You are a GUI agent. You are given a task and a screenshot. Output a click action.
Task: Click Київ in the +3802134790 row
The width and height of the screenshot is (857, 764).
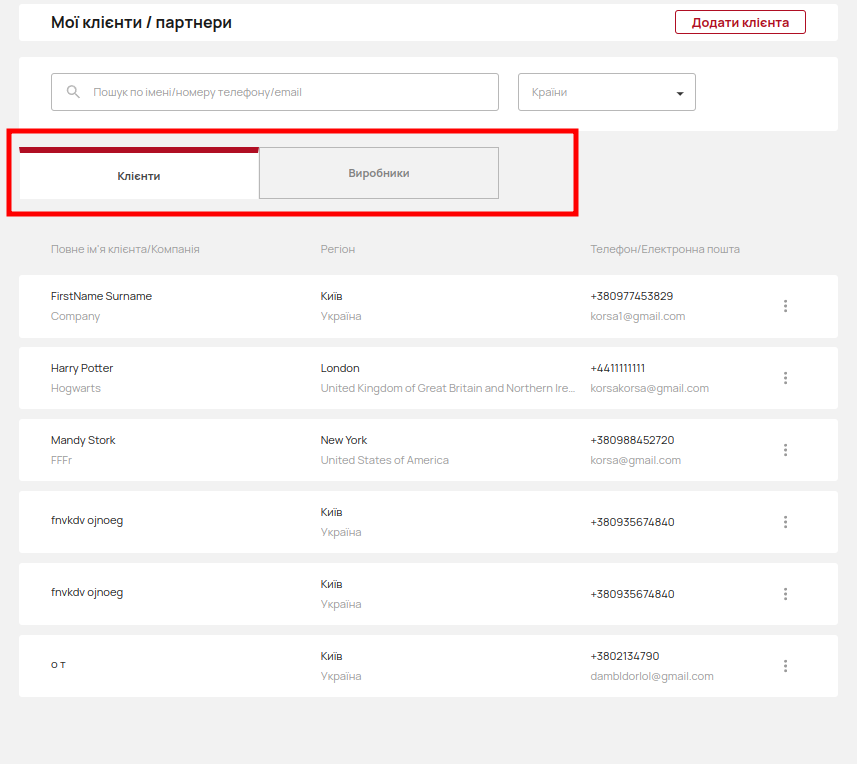331,656
